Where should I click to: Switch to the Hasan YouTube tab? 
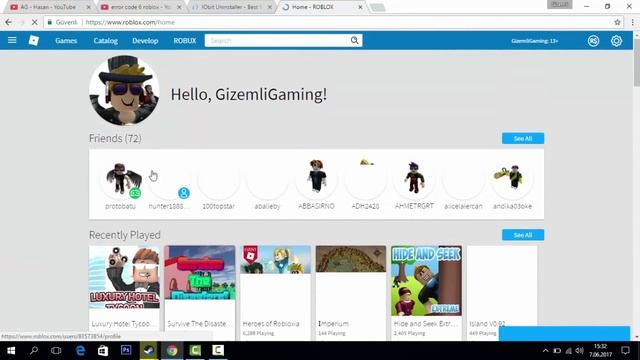[49, 7]
